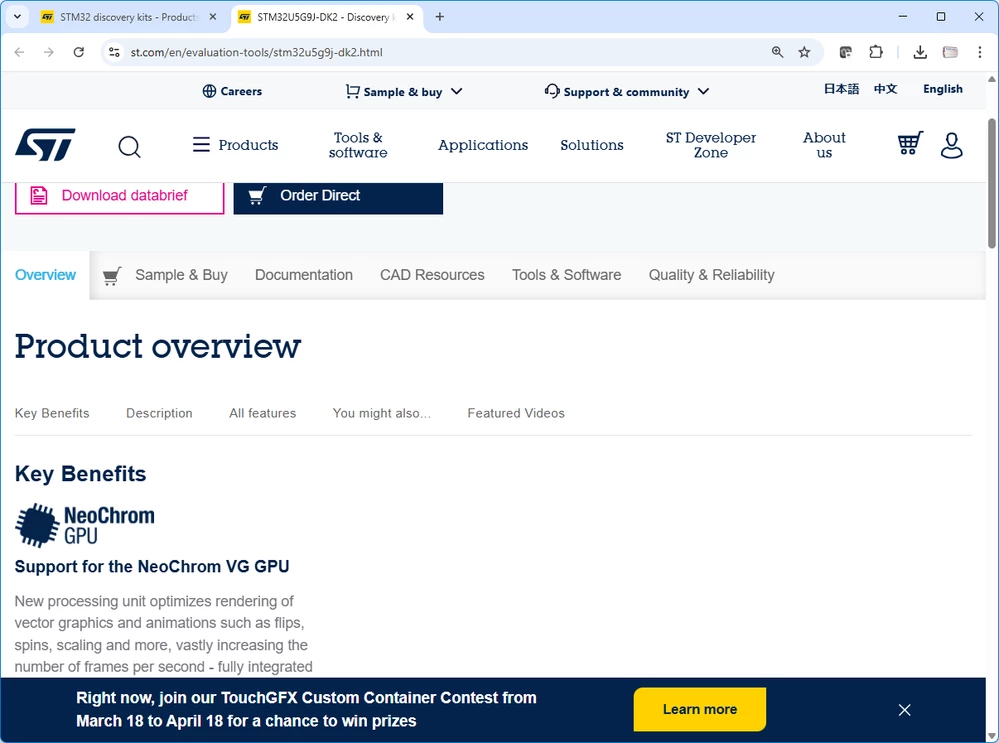Viewport: 999px width, 743px height.
Task: Open the shopping cart icon in header
Action: click(x=910, y=143)
